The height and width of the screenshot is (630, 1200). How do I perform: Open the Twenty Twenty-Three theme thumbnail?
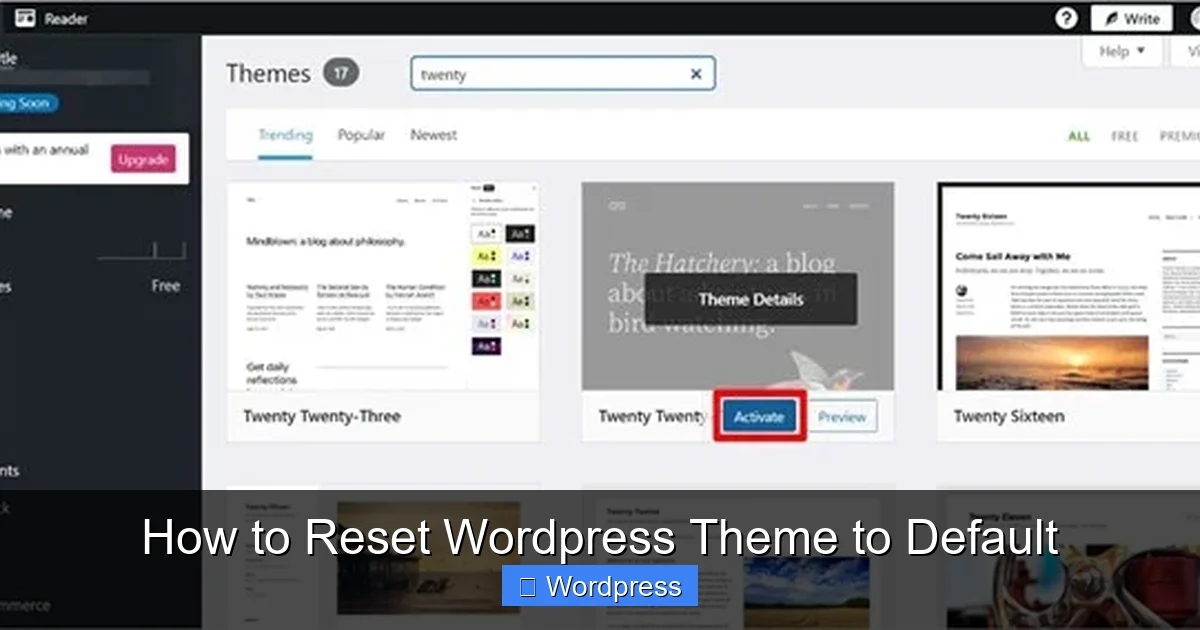click(383, 286)
